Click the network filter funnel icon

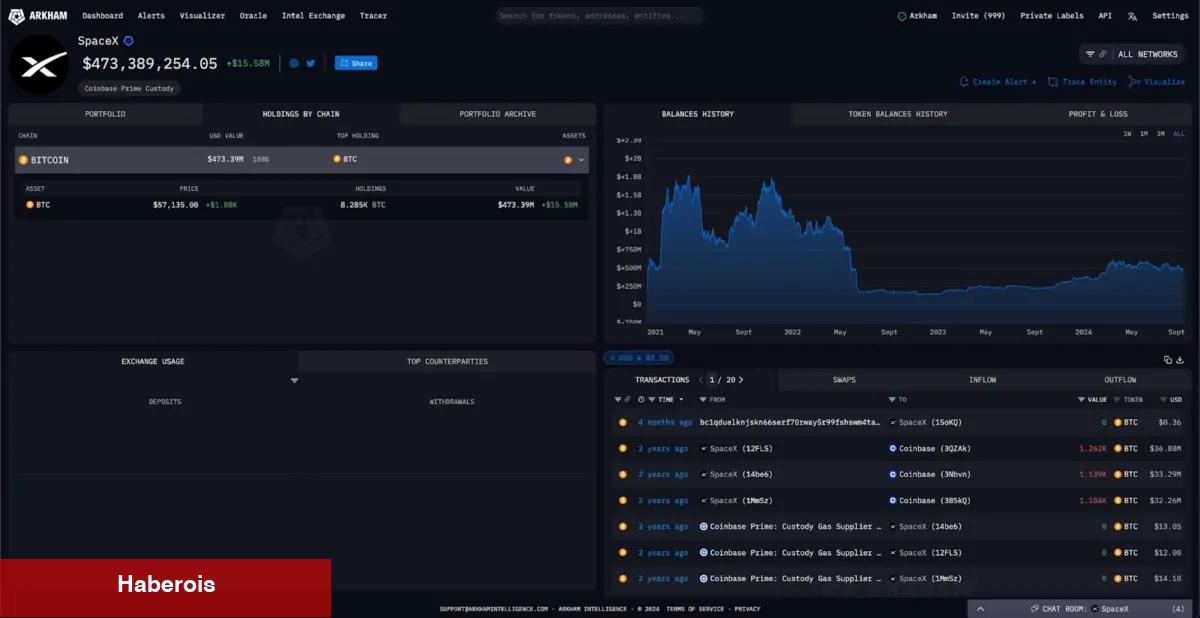click(x=1090, y=54)
